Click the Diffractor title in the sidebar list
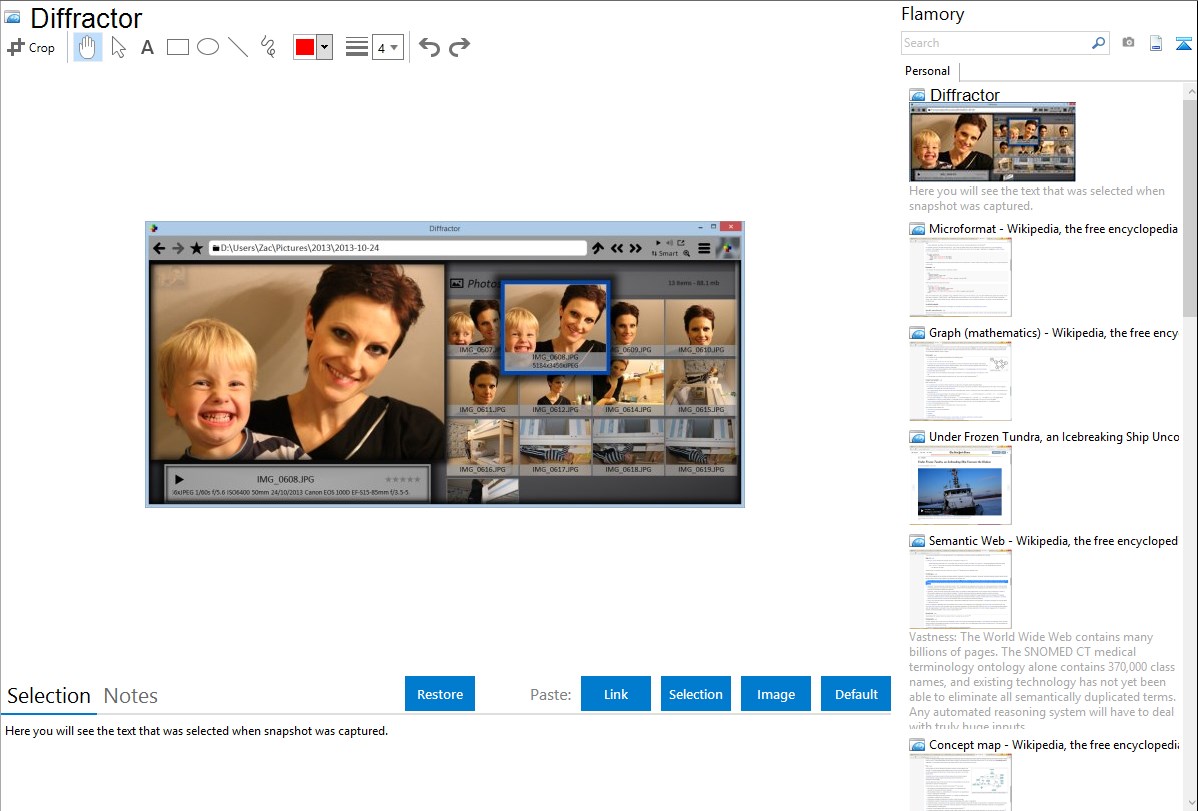Viewport: 1198px width, 811px height. (x=964, y=95)
